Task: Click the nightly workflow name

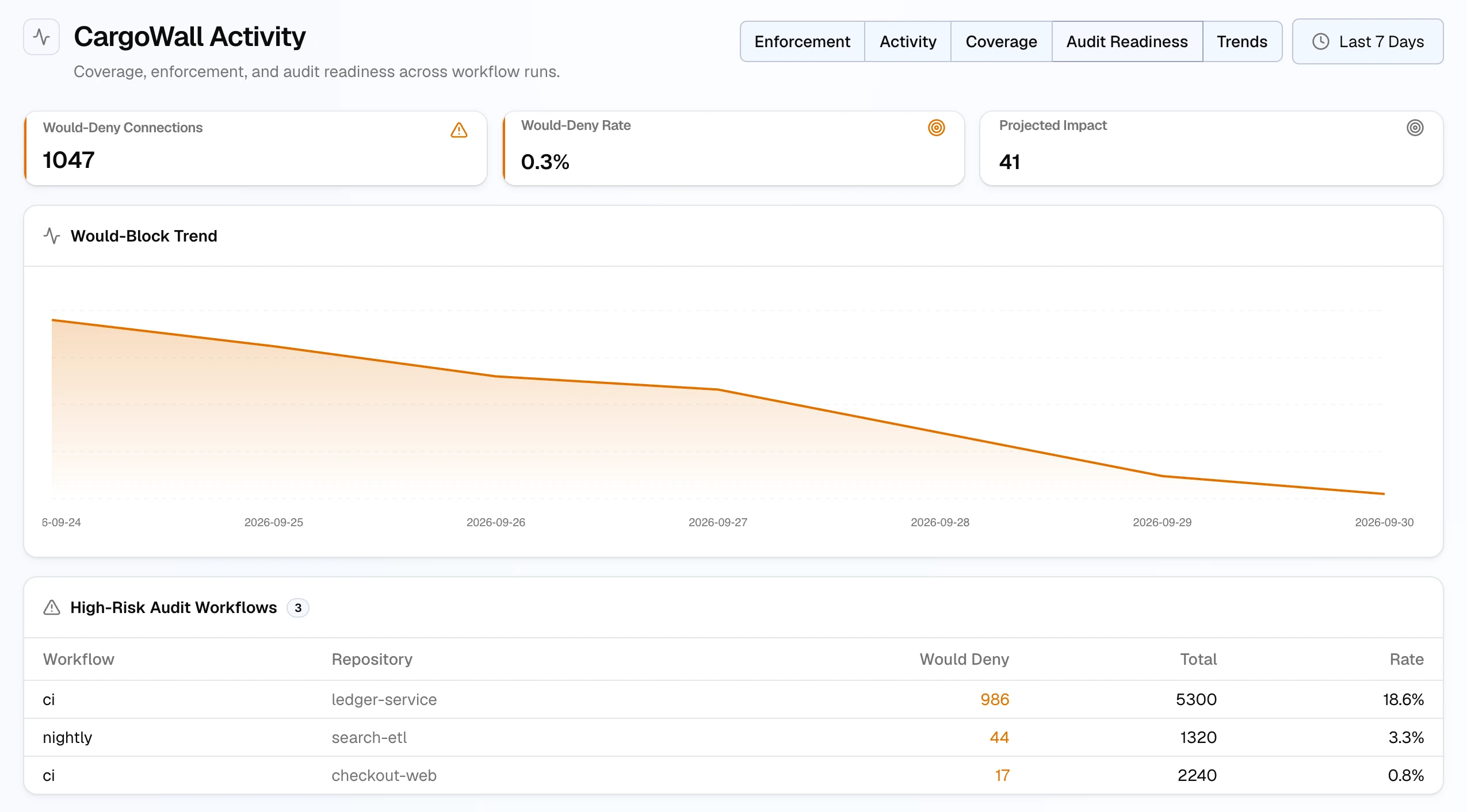Action: [67, 738]
